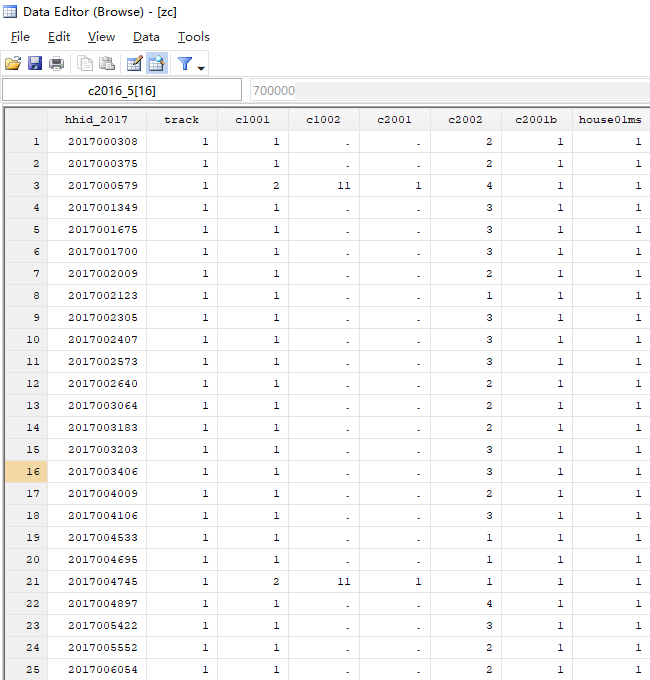Screen dimensions: 650x680
Task: Click the Open file folder icon
Action: point(13,64)
